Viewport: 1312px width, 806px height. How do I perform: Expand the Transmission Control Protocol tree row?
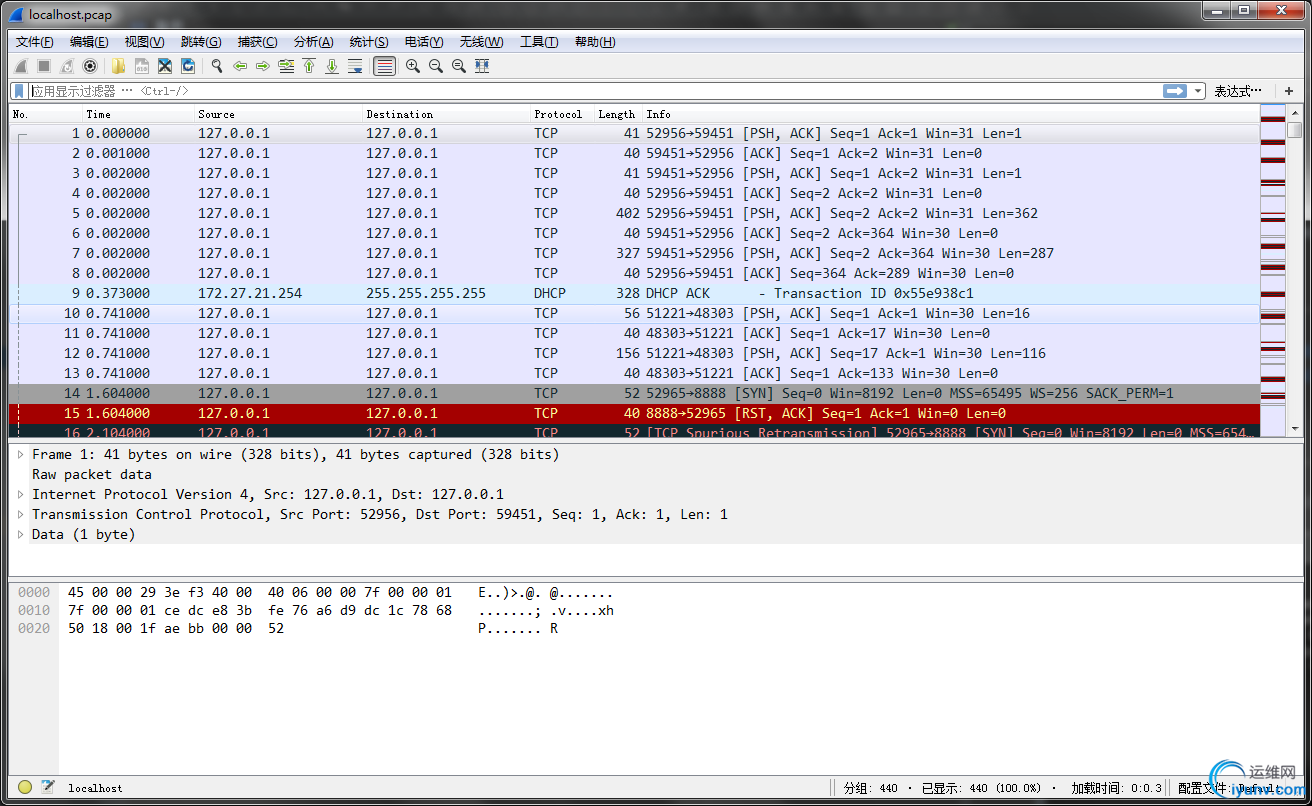coord(21,514)
